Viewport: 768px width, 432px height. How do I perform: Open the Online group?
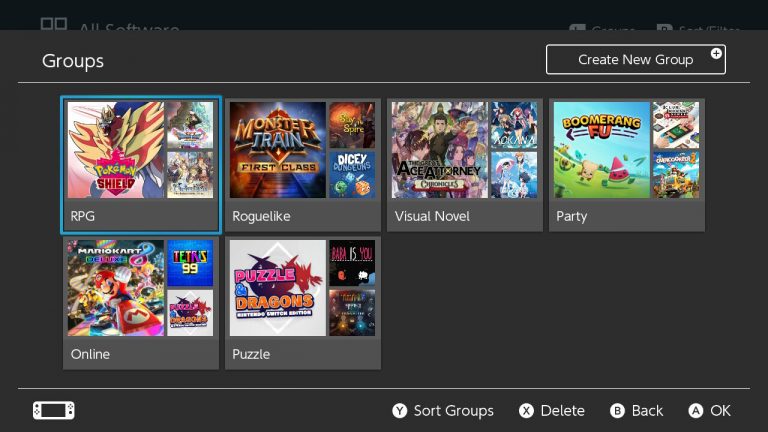141,303
